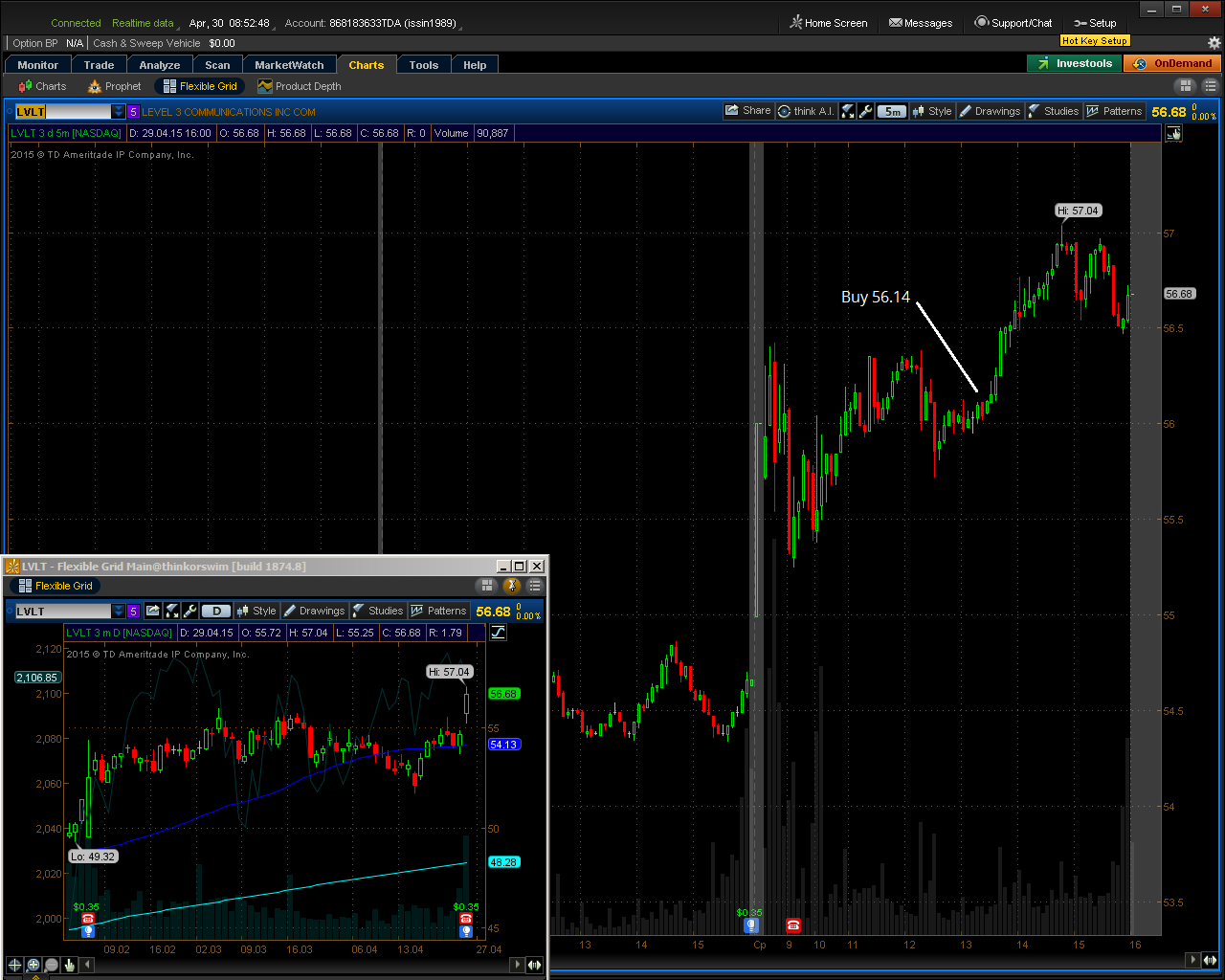Open think A.I. tool in main chart
The height and width of the screenshot is (980, 1225).
[806, 111]
